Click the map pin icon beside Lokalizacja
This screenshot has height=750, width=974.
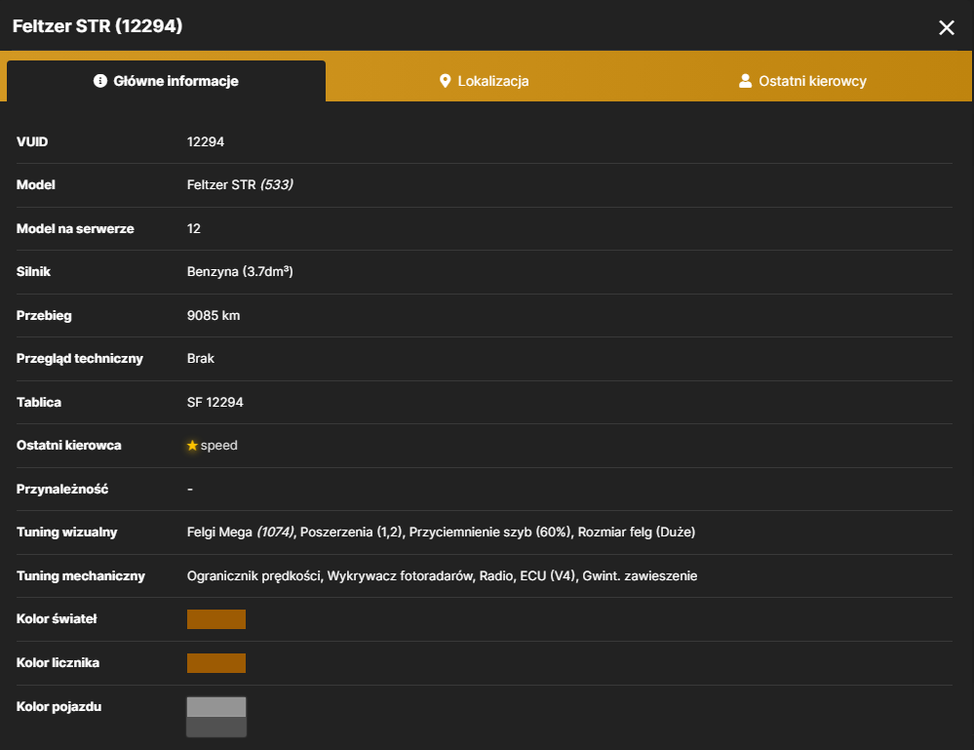445,81
